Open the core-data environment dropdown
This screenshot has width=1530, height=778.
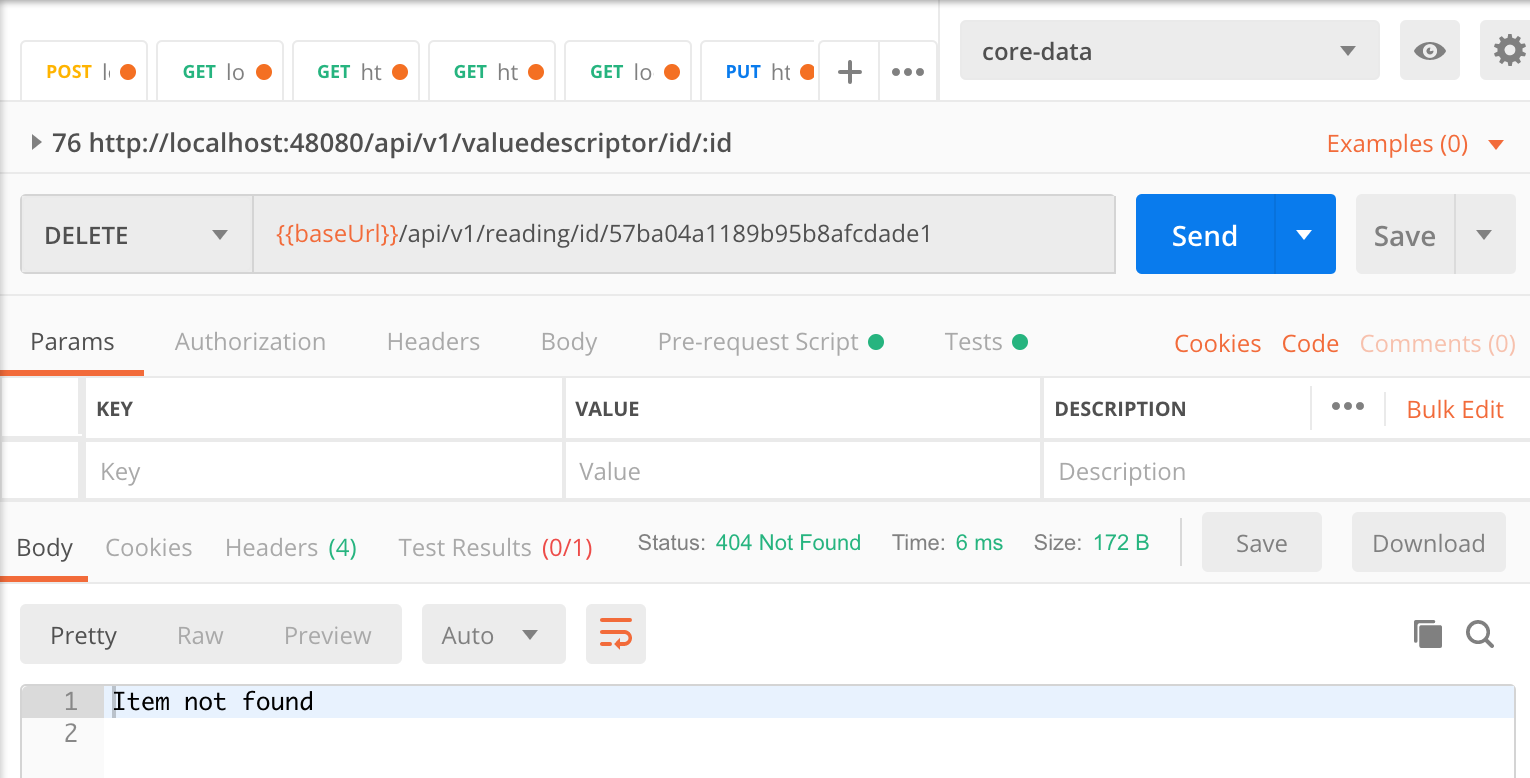1168,50
